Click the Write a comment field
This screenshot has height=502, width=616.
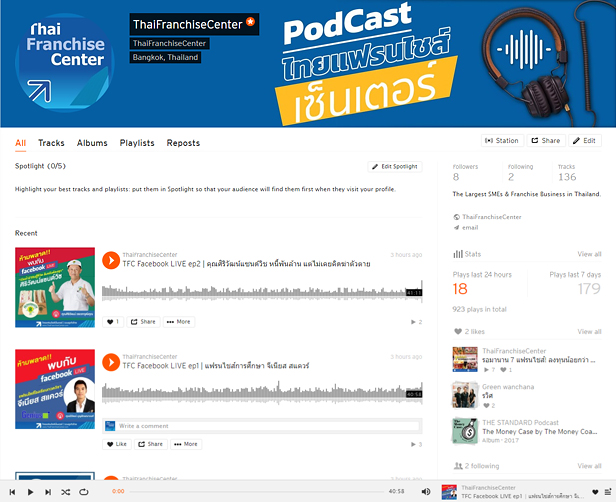268,426
